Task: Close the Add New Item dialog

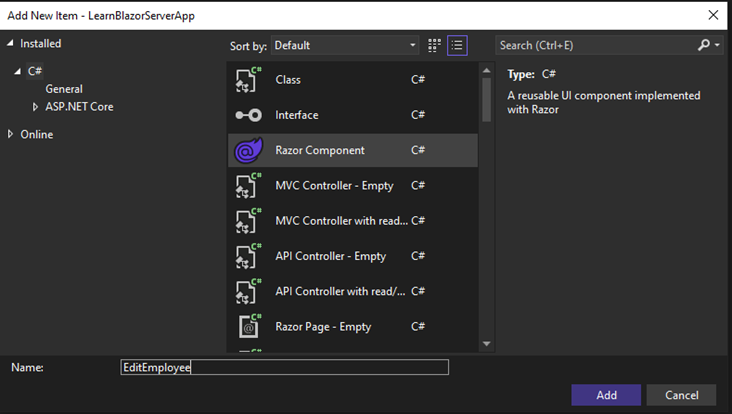Action: [x=713, y=15]
